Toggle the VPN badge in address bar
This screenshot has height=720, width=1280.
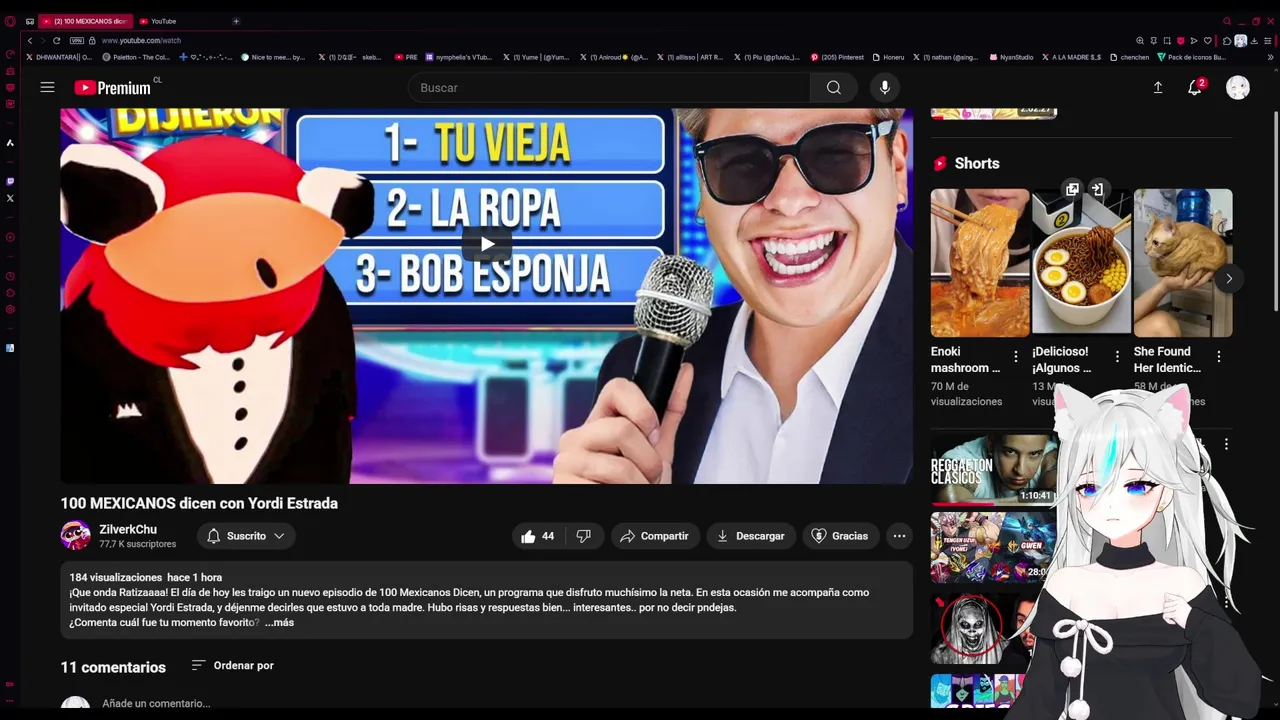pyautogui.click(x=77, y=40)
